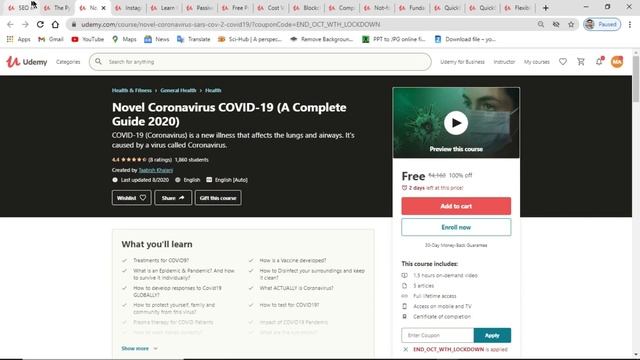The height and width of the screenshot is (360, 640).
Task: Open the PPT to JPG online bookmark
Action: pyautogui.click(x=394, y=39)
